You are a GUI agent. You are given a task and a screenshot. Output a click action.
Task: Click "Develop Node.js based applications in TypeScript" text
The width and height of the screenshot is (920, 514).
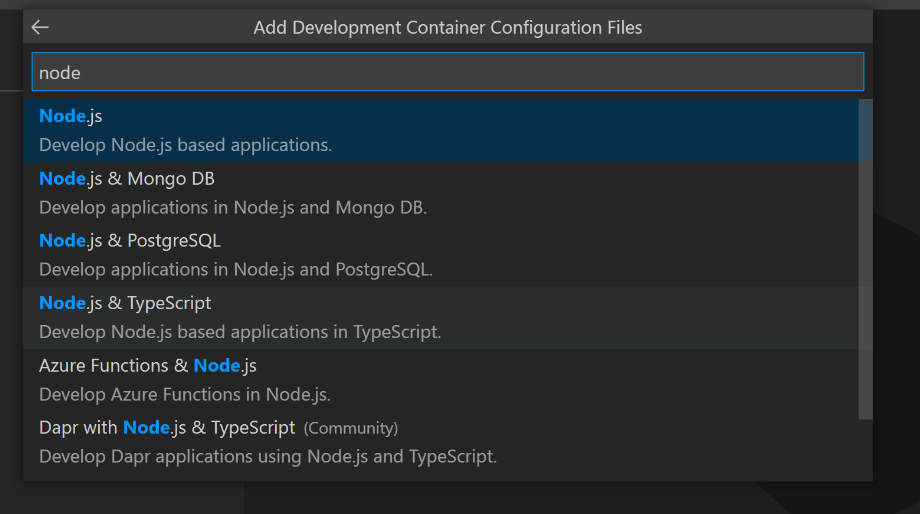(240, 332)
